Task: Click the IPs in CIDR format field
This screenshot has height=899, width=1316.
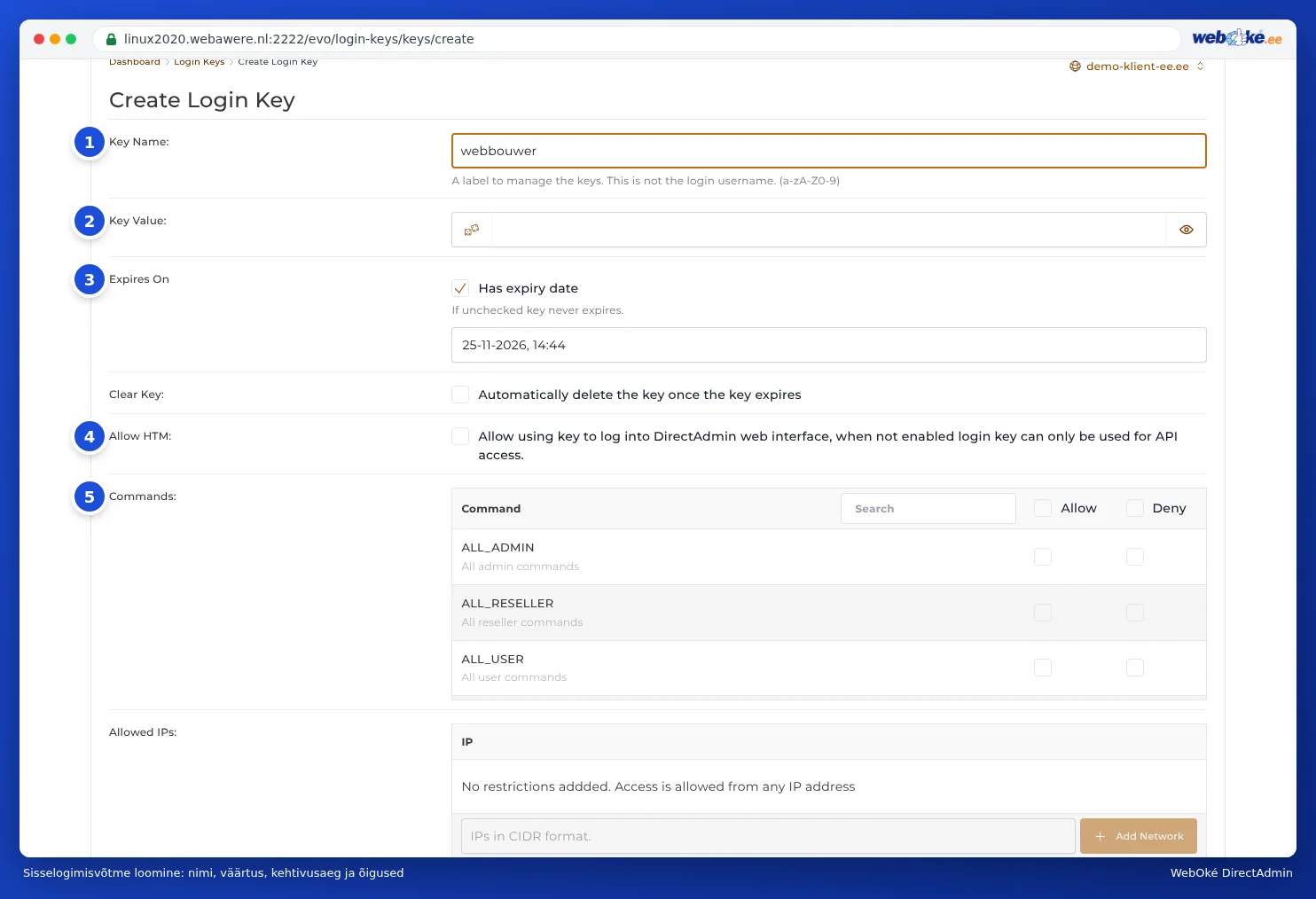Action: pyautogui.click(x=768, y=836)
